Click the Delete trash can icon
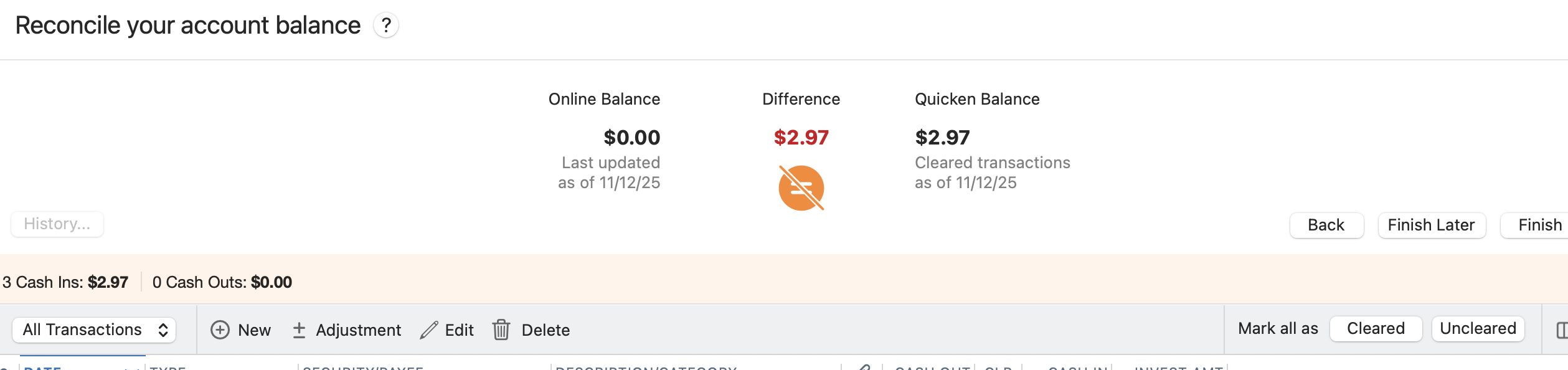The image size is (1568, 370). coord(501,330)
